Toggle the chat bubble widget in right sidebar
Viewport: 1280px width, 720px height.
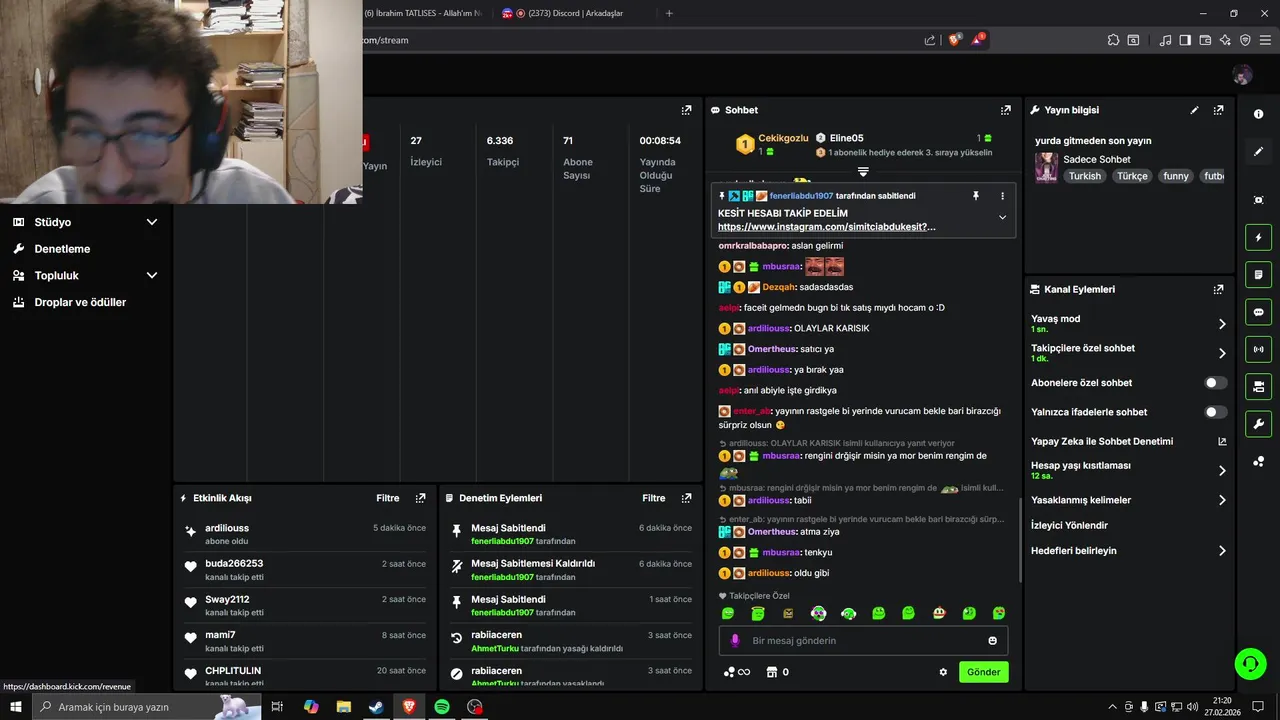(1258, 312)
